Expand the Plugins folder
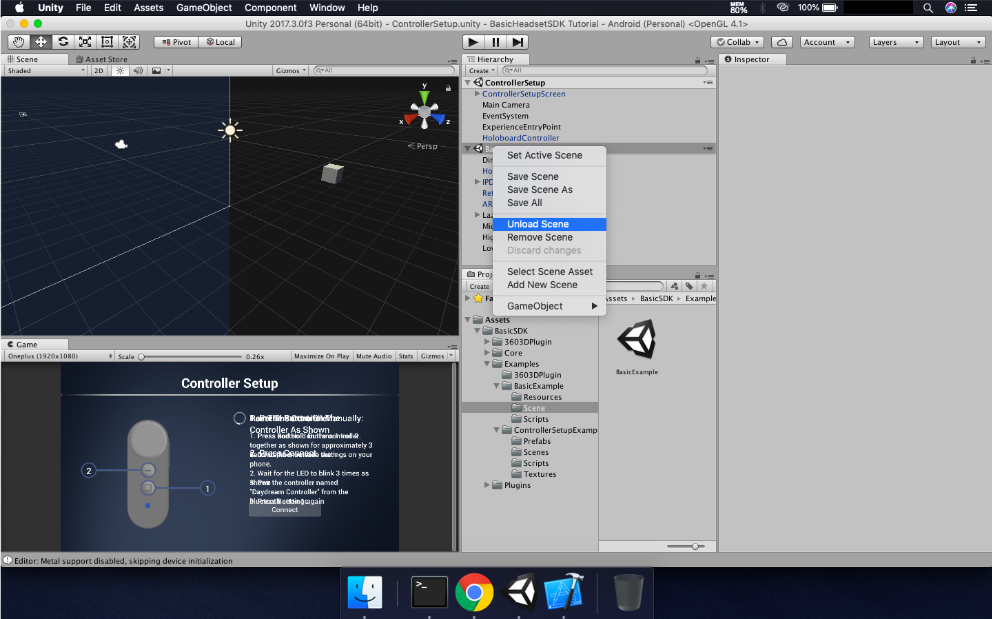The image size is (992, 619). (487, 485)
